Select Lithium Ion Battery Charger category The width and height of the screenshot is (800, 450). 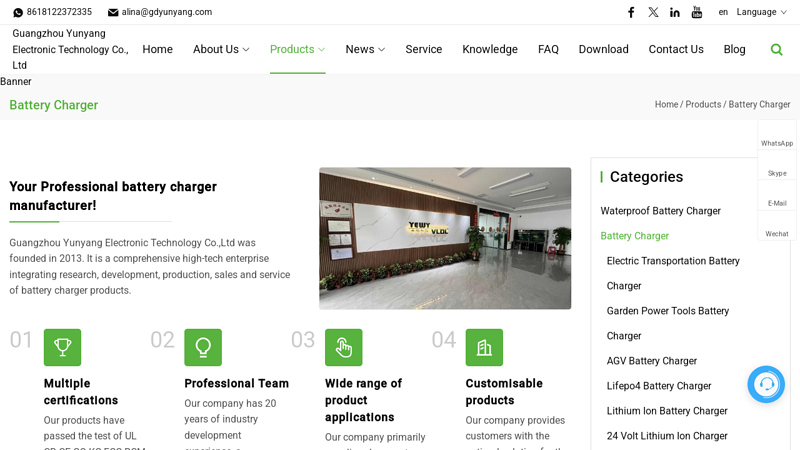pos(667,411)
